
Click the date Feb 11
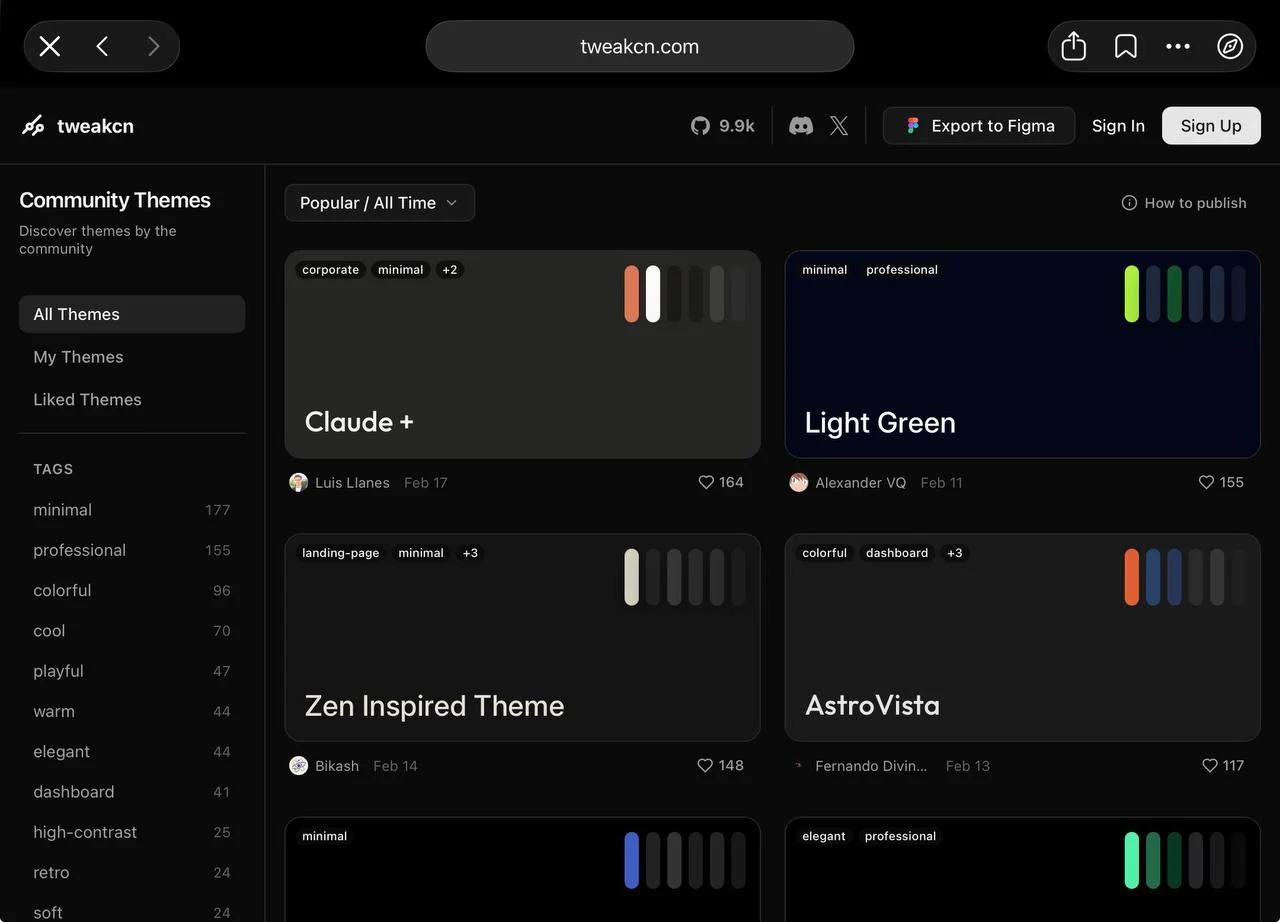pos(942,482)
